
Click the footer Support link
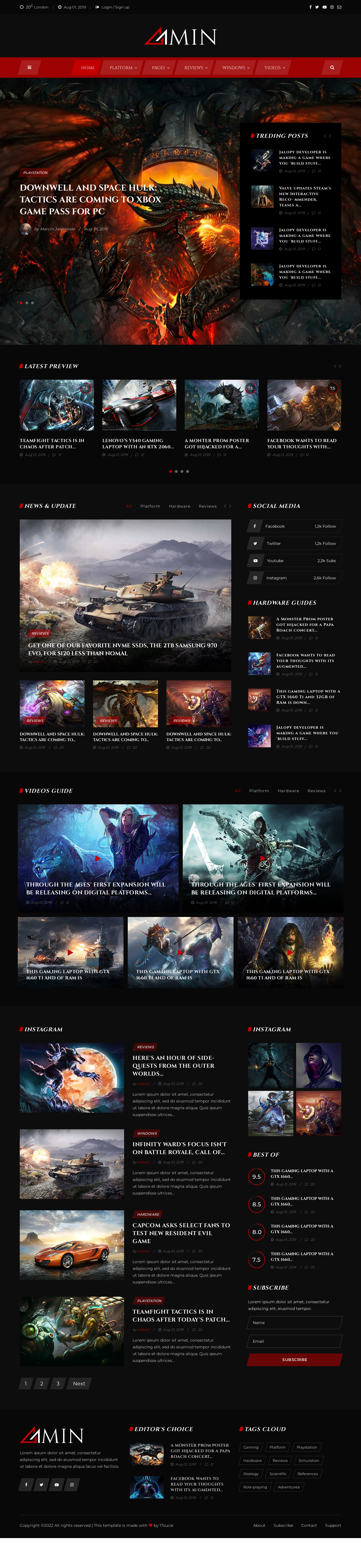coord(333,1525)
